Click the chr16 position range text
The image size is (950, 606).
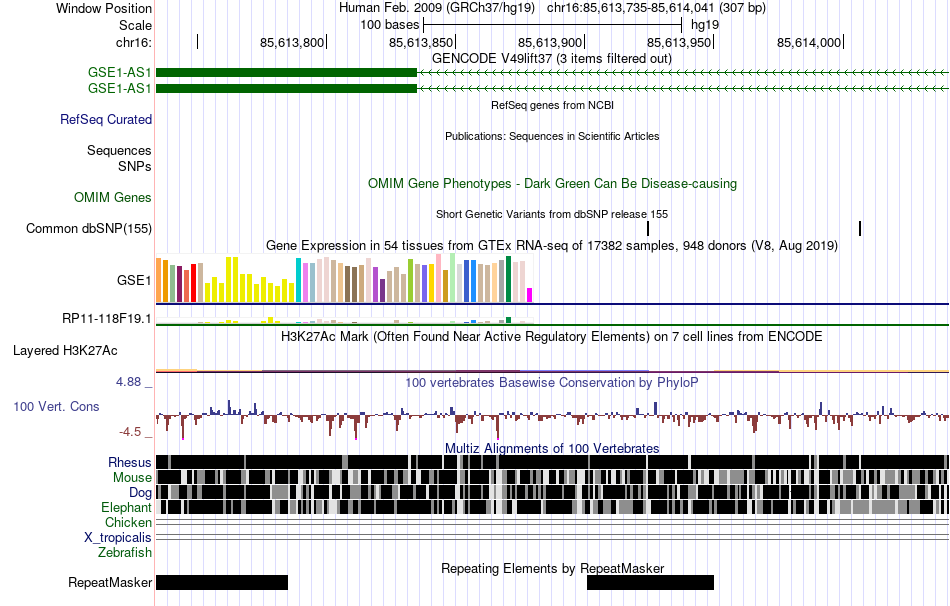click(656, 8)
